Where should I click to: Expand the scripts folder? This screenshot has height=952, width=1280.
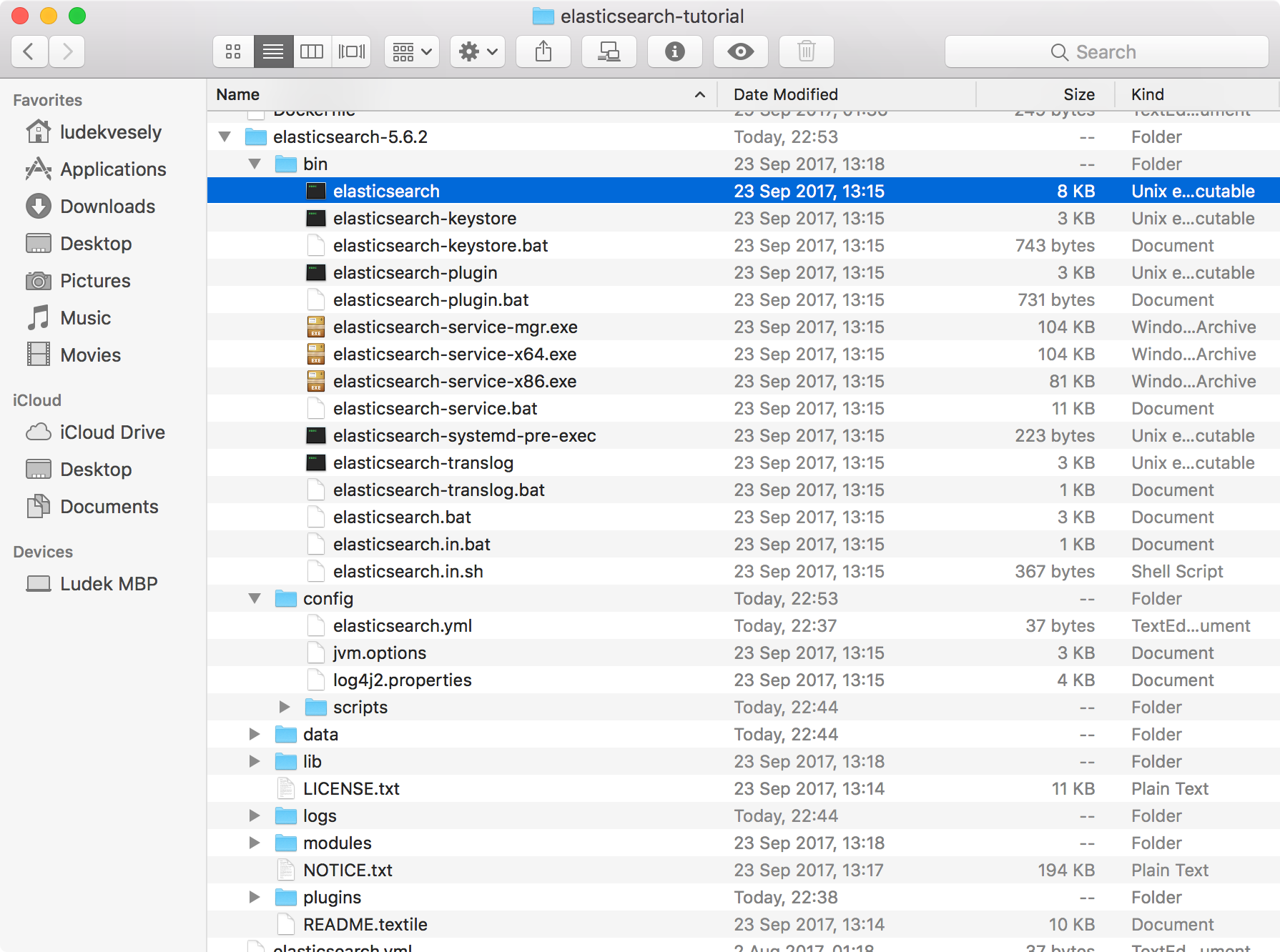click(285, 707)
